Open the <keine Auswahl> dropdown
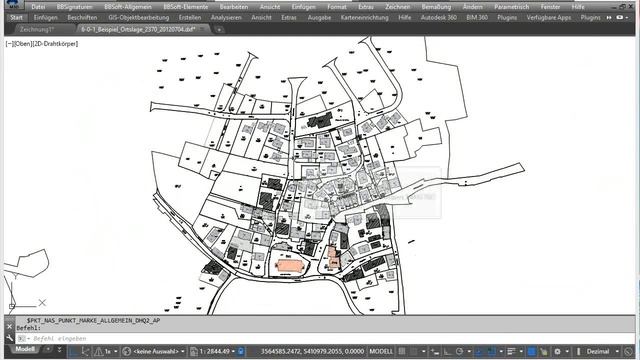The image size is (640, 360). tap(159, 351)
